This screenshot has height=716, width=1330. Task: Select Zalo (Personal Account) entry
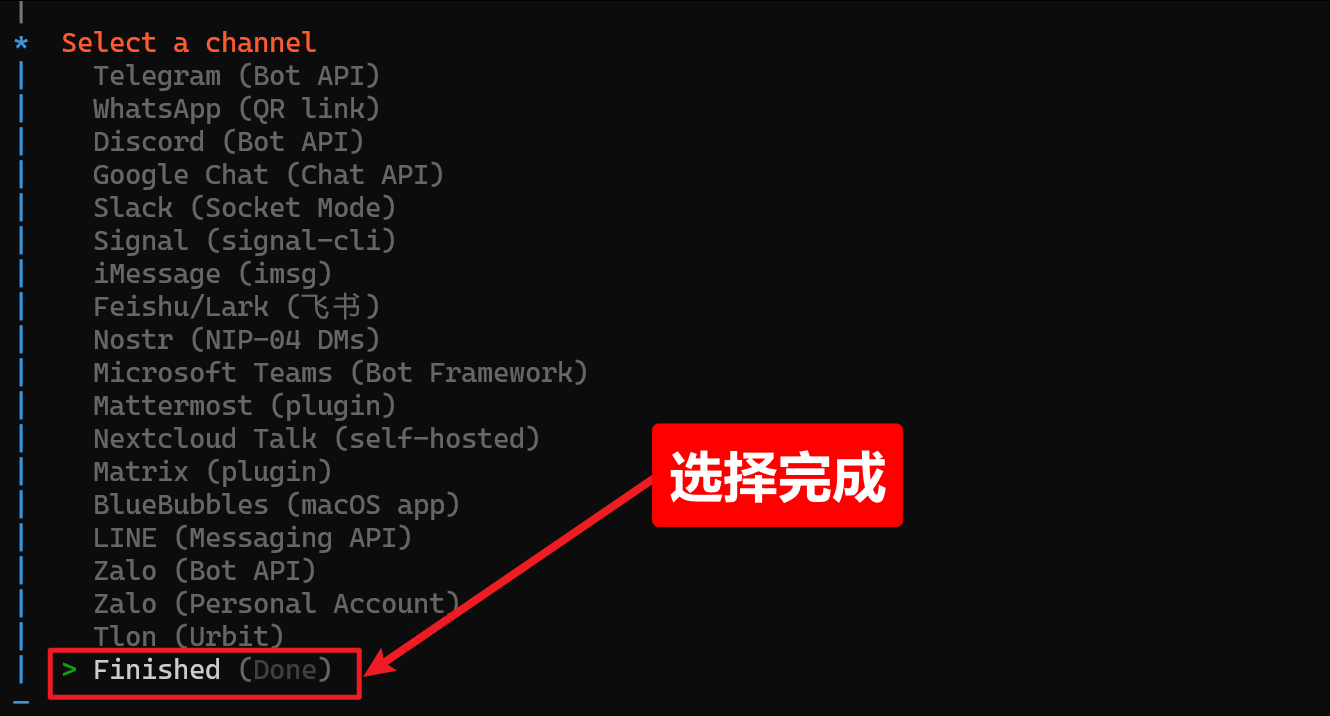(x=277, y=604)
